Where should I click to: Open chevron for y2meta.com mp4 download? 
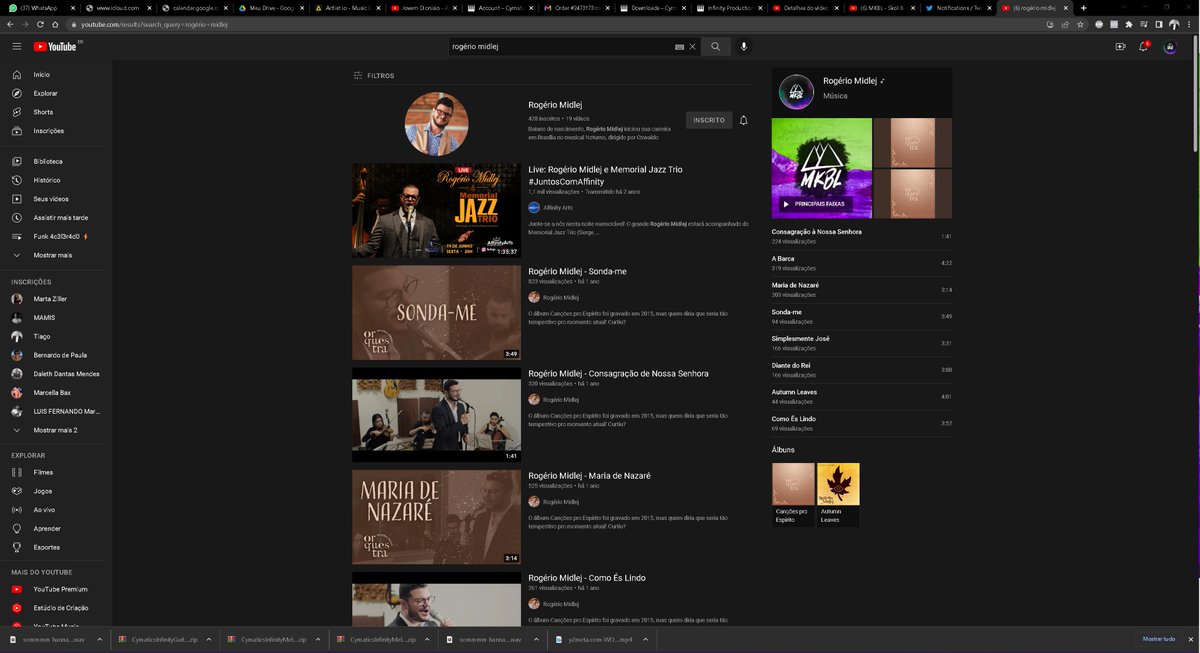coord(645,639)
